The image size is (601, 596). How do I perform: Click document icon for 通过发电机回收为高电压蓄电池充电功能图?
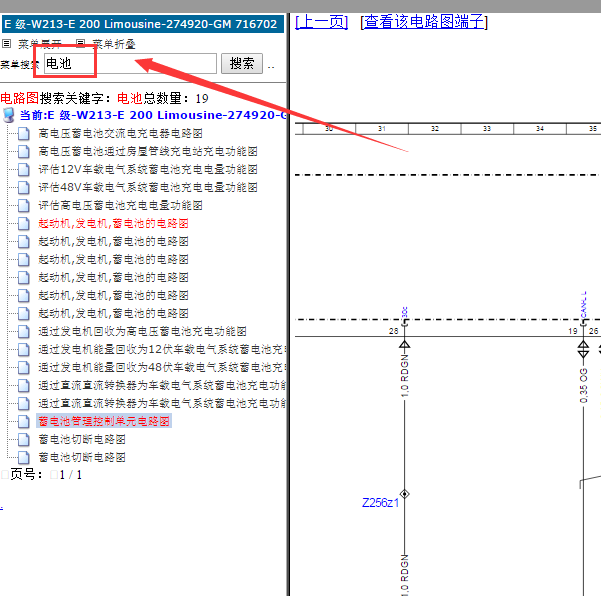24,332
